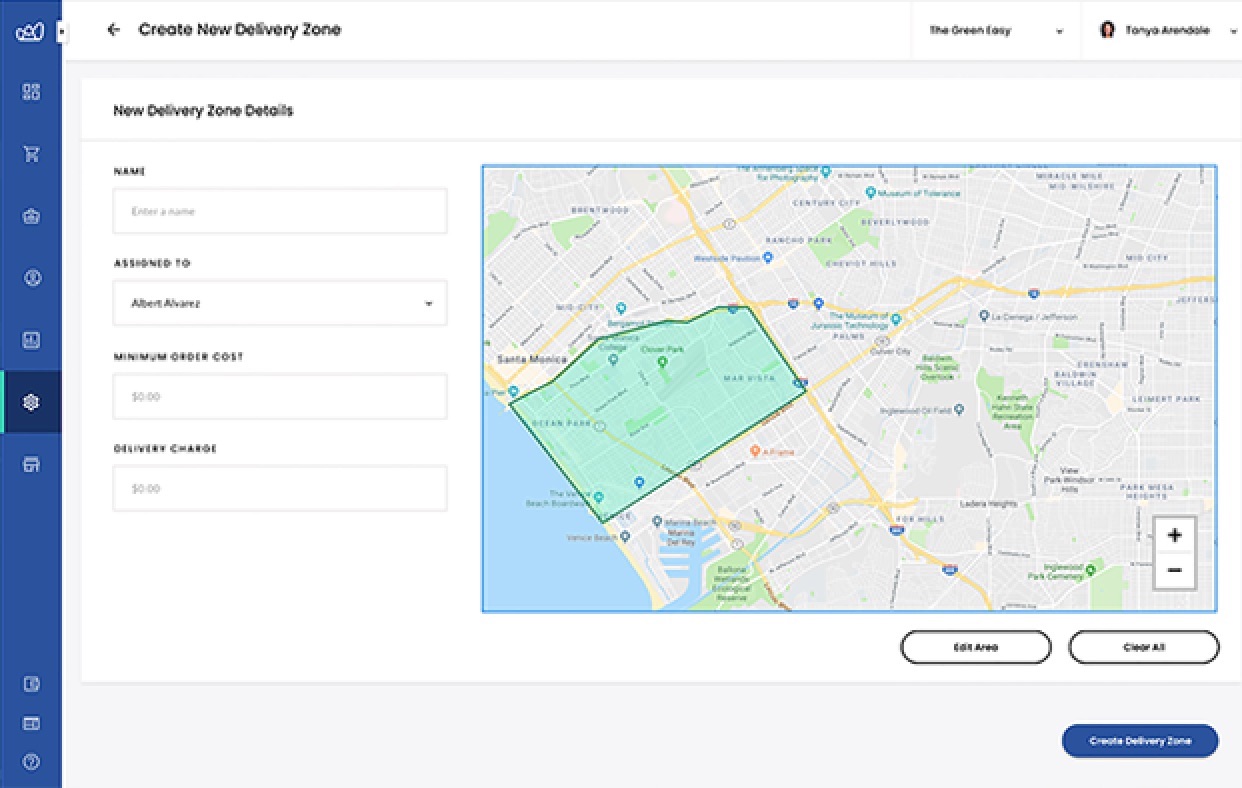Image resolution: width=1242 pixels, height=788 pixels.
Task: Click the Edit Area button
Action: click(975, 647)
